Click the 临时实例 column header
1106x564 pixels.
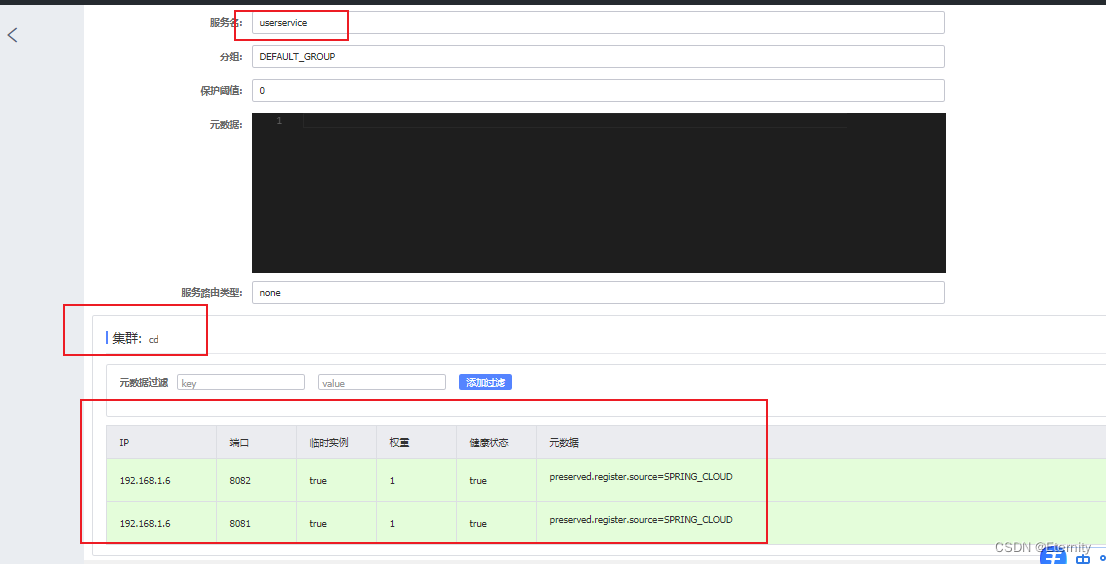coord(329,443)
